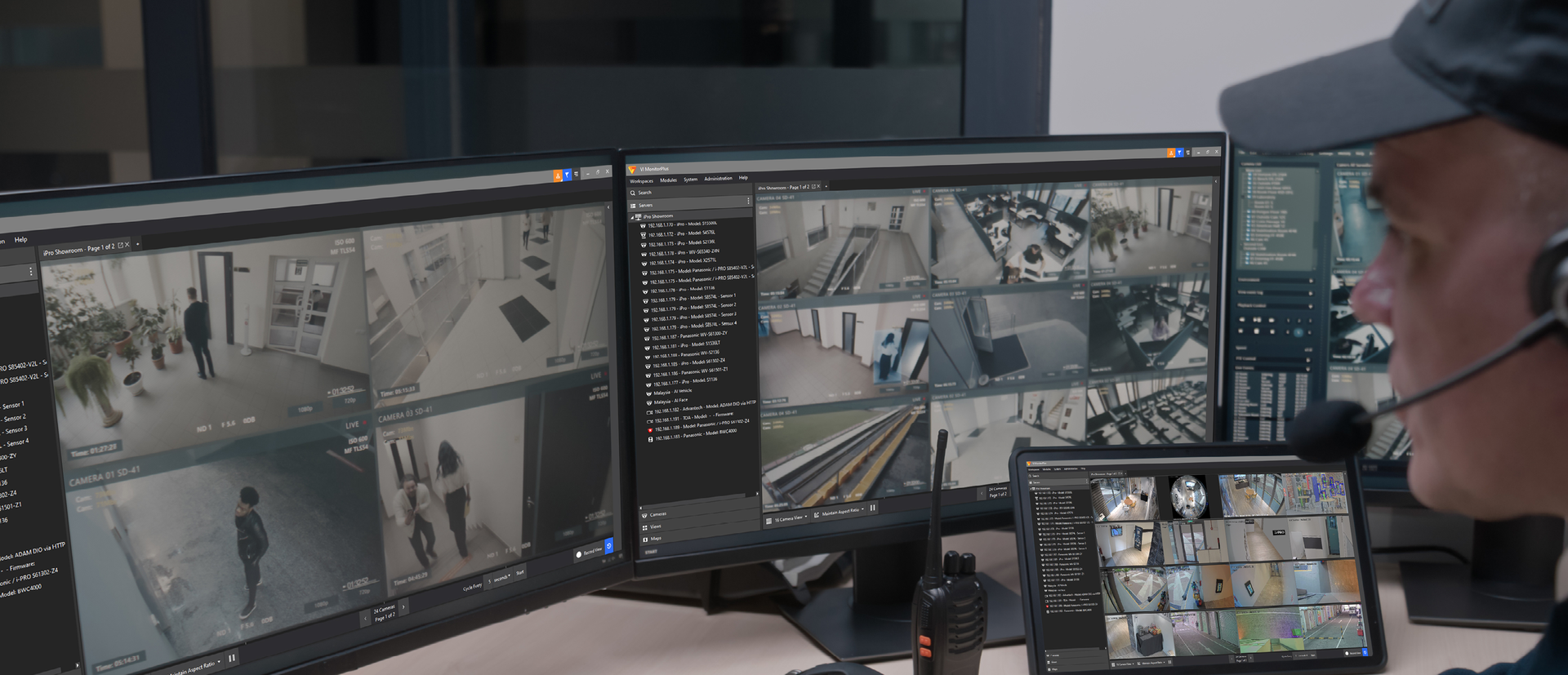The width and height of the screenshot is (1568, 675).
Task: Select 192.168.1.181 iPro Model S1536LT
Action: point(683,345)
